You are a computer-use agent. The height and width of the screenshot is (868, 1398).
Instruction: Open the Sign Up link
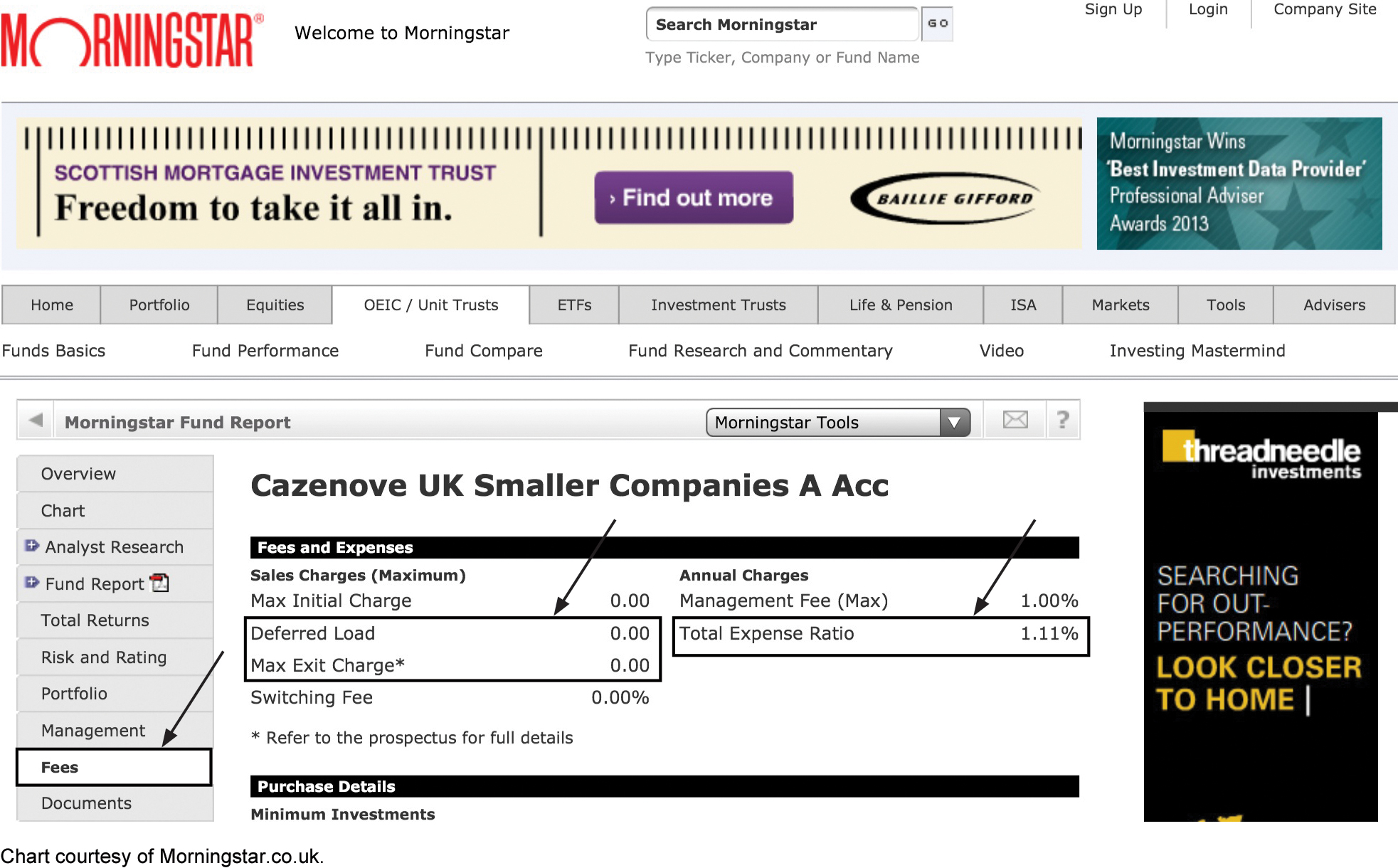pos(1113,10)
